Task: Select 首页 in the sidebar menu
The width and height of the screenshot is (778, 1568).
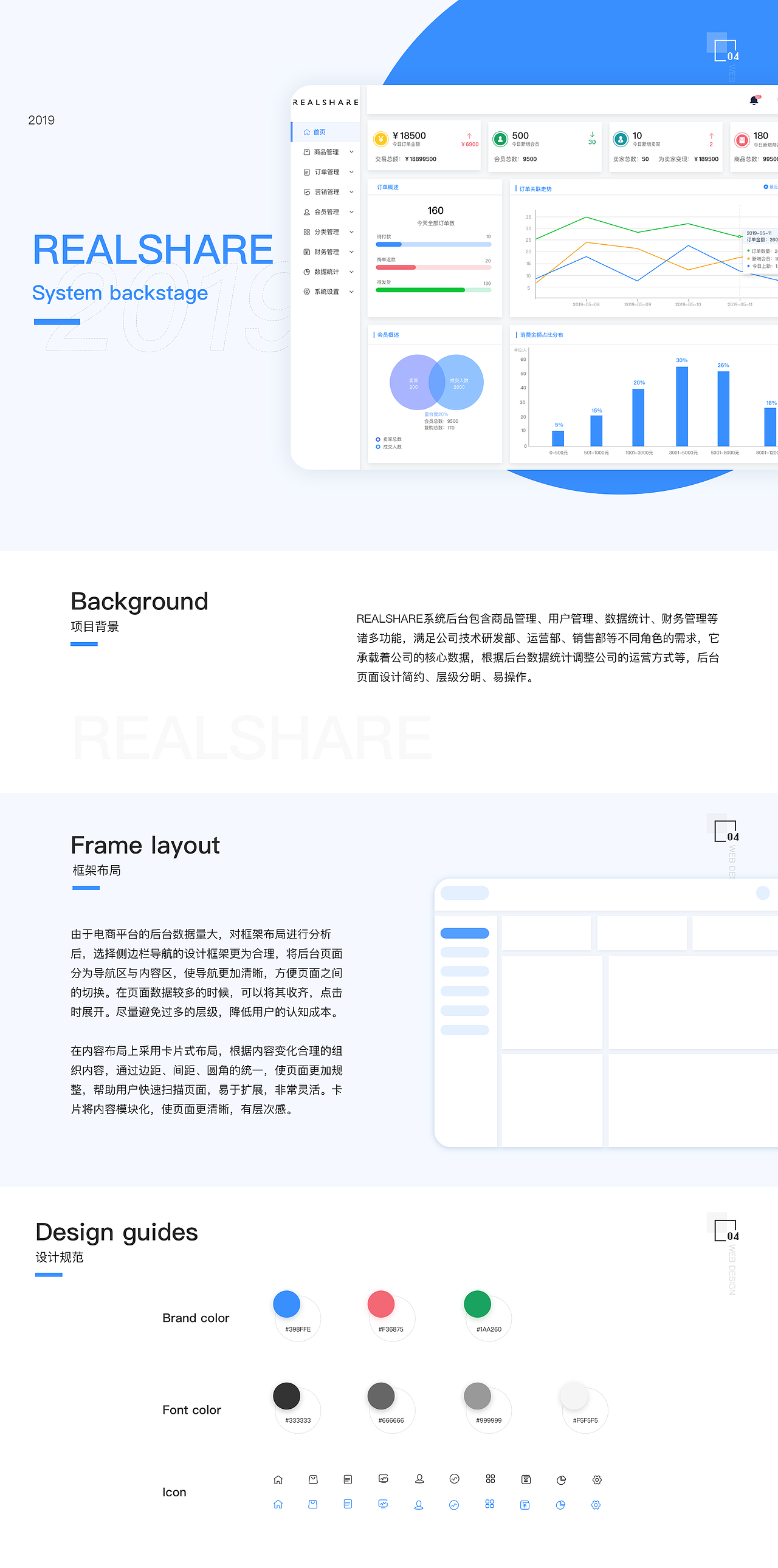Action: coord(325,132)
